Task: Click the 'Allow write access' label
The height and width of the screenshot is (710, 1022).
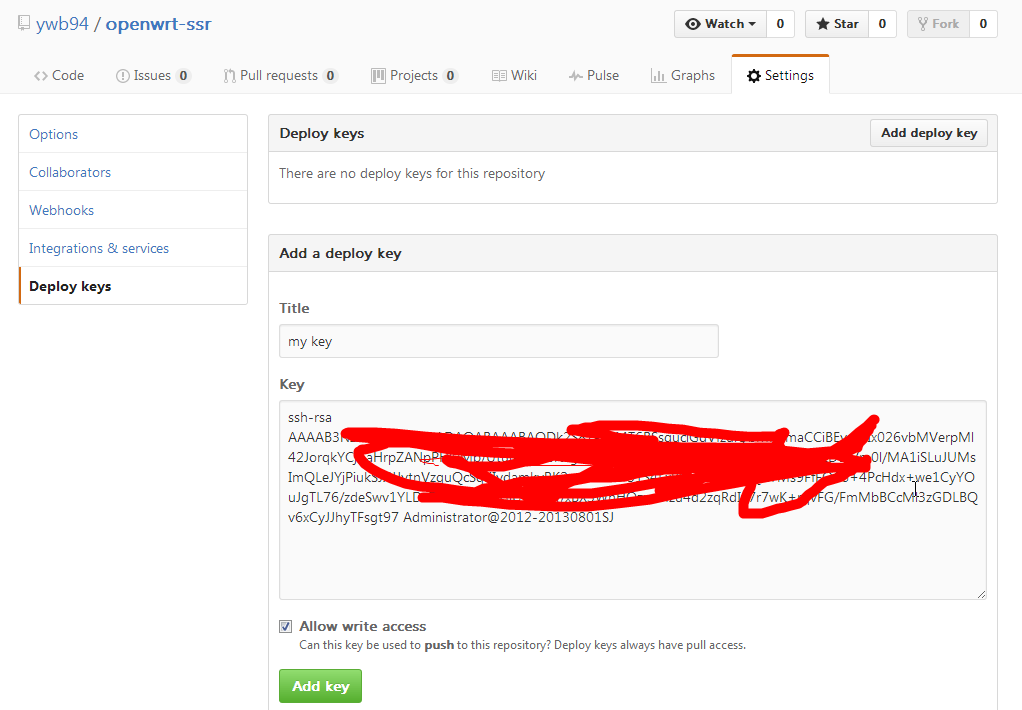Action: 362,627
